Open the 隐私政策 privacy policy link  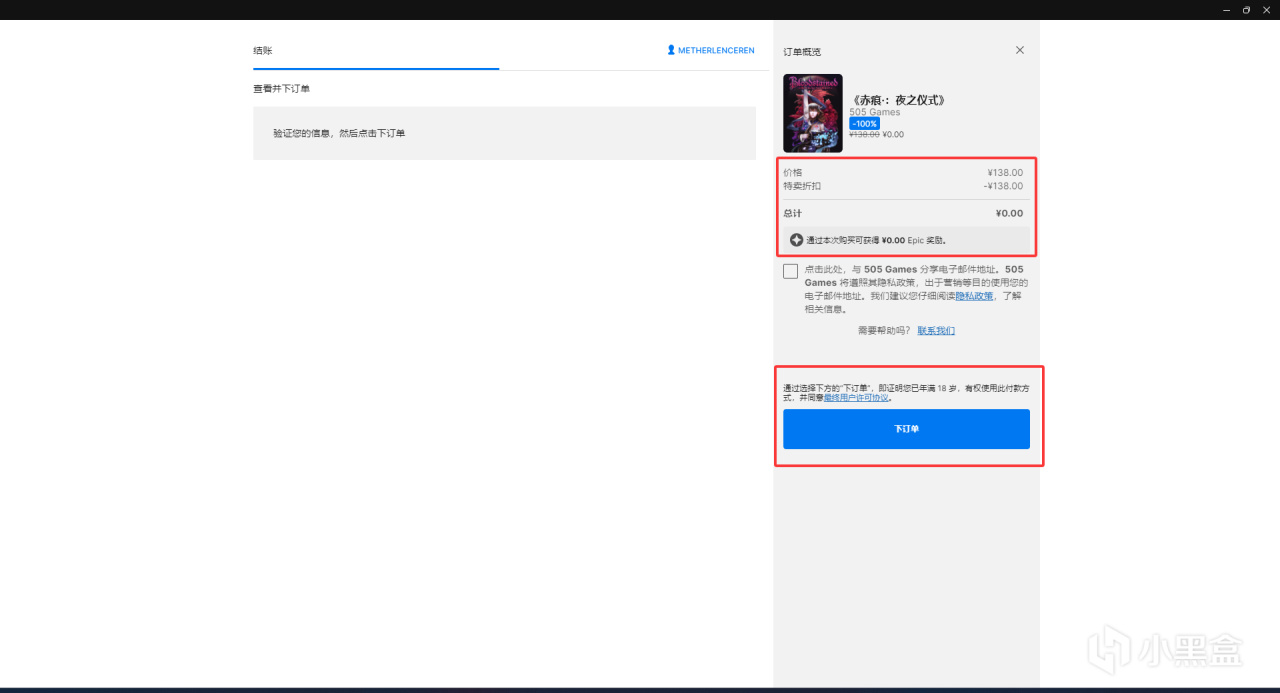[x=974, y=296]
